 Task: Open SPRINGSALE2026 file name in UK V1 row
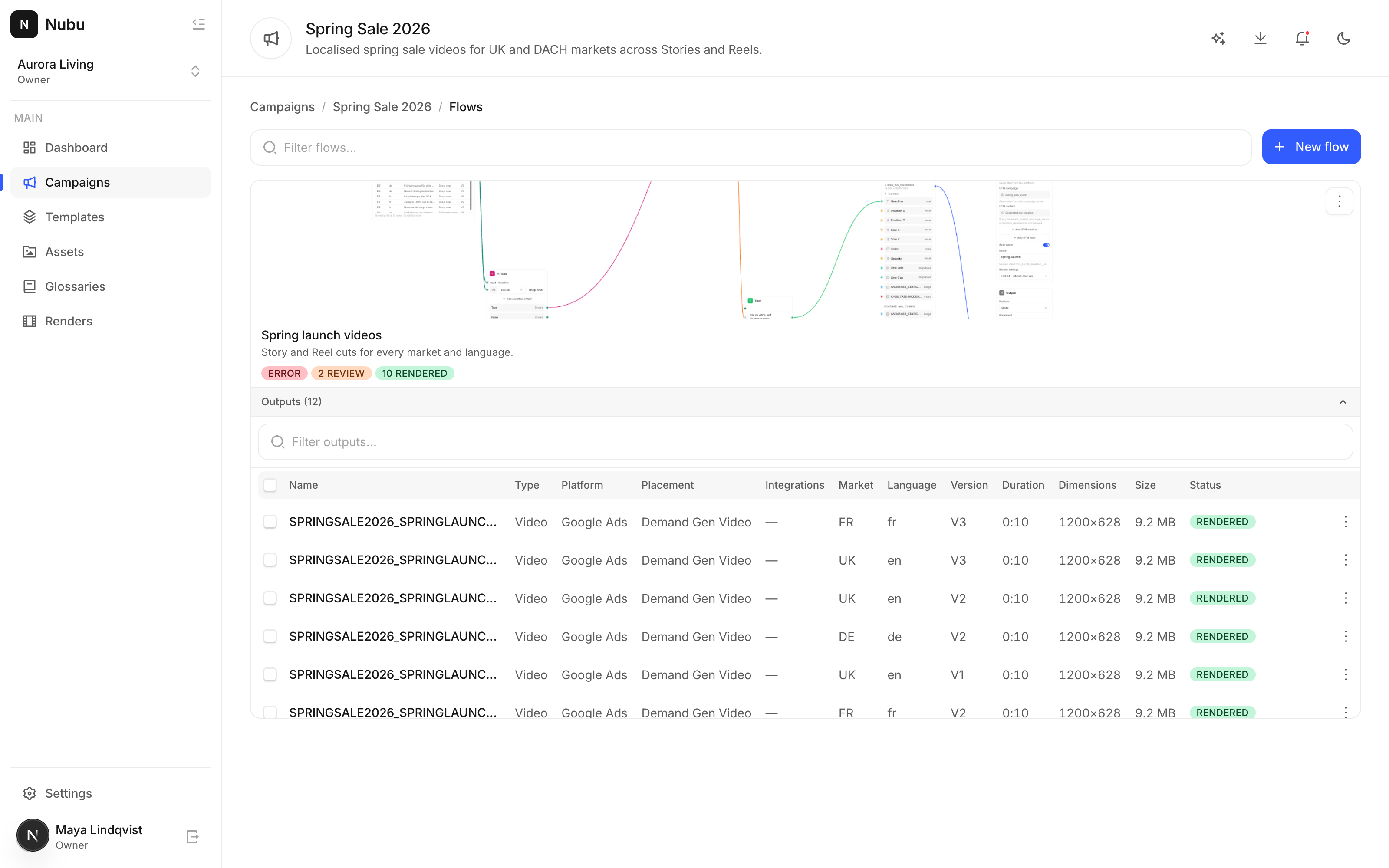[x=392, y=674]
